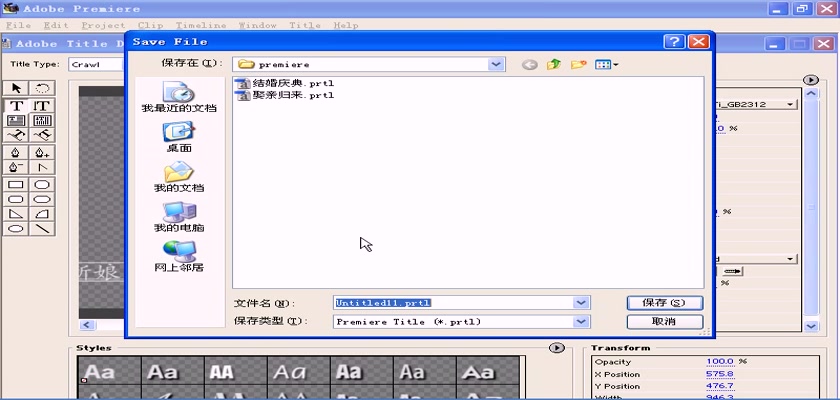Click the Save File help question button
This screenshot has width=840, height=400.
674,42
